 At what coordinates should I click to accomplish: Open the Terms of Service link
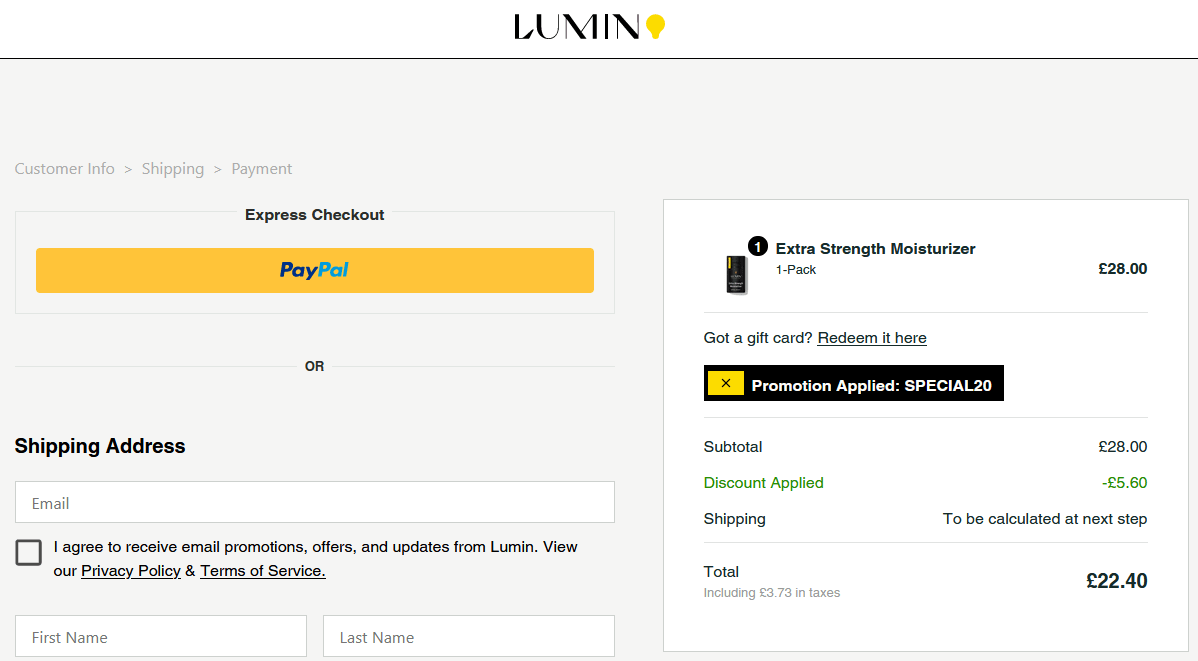pyautogui.click(x=263, y=571)
